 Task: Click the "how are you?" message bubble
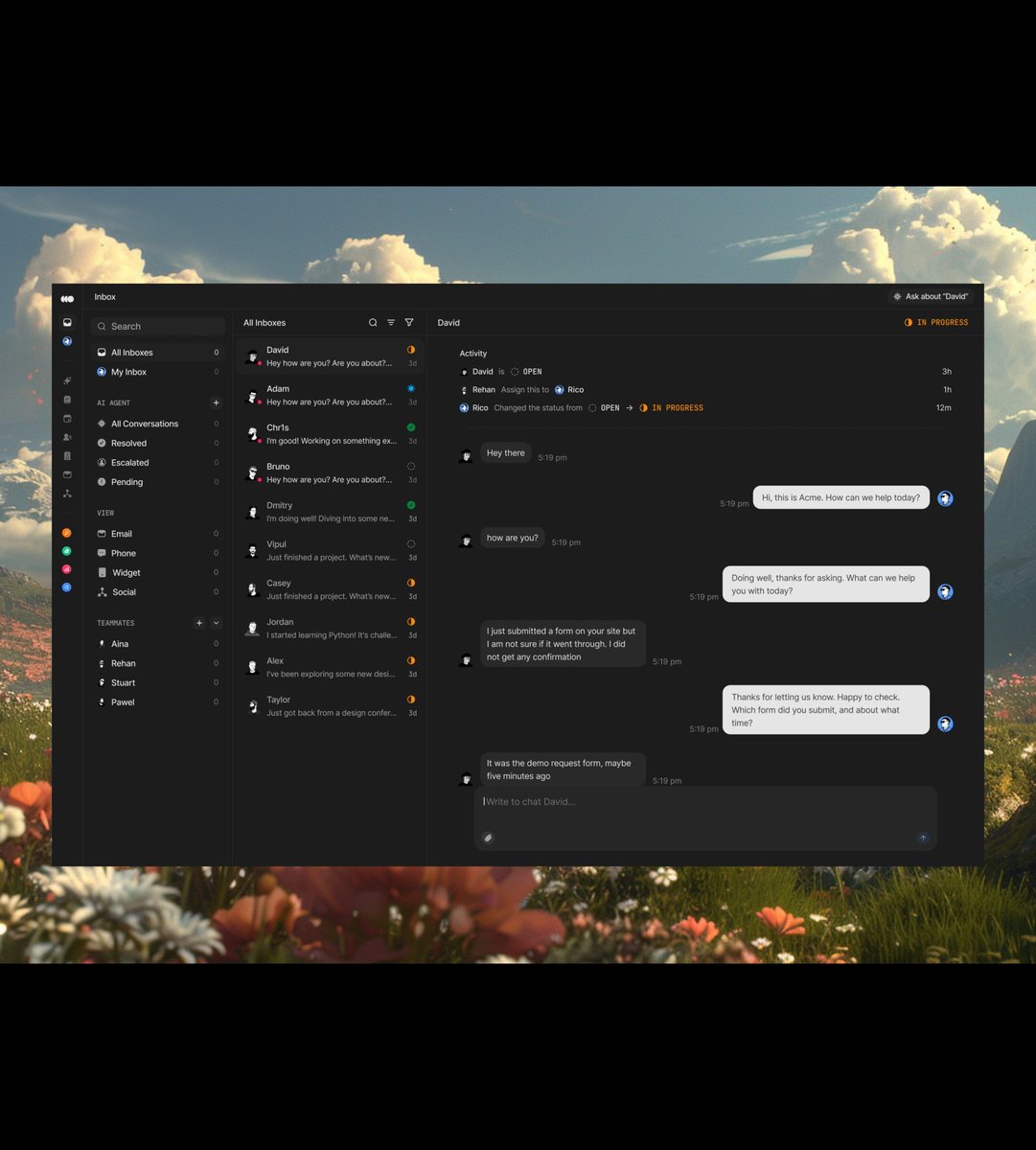(x=513, y=538)
